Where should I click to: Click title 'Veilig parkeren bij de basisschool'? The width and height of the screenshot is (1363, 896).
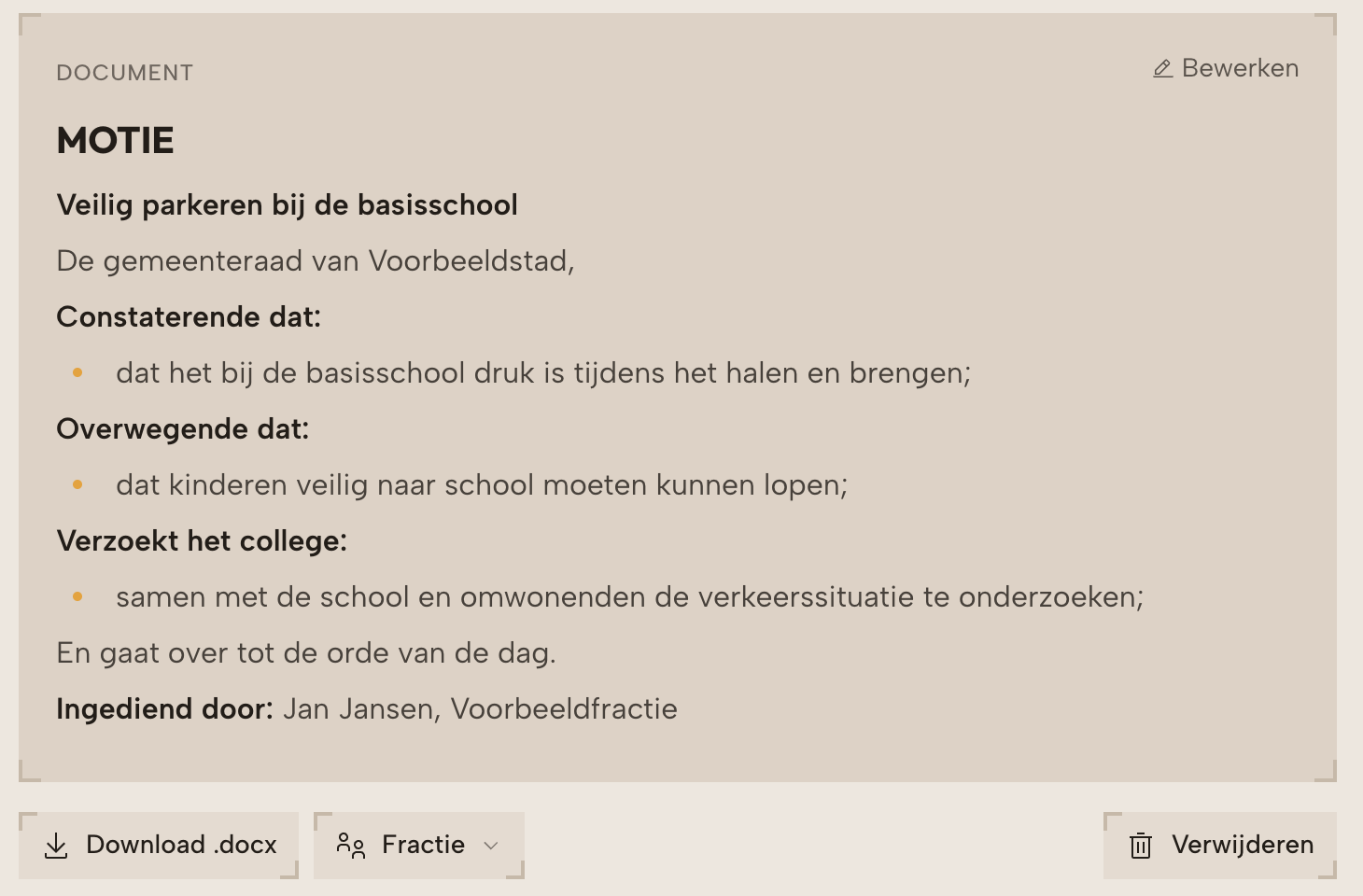pos(288,205)
